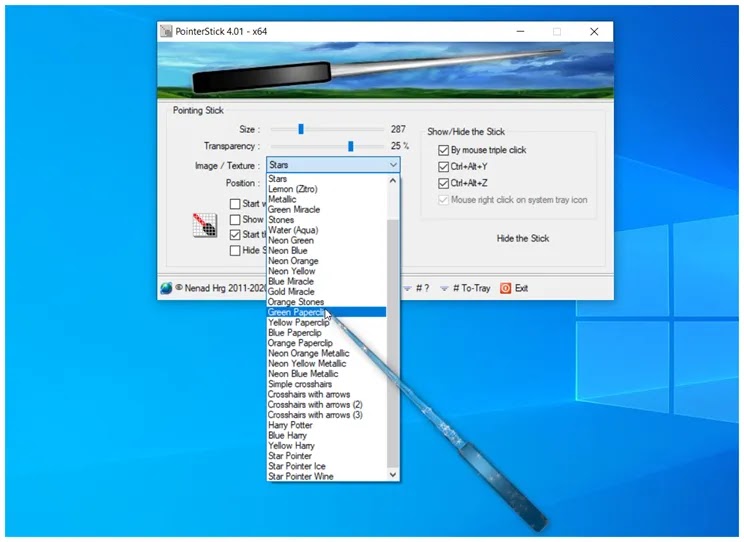Choose 'Stones' texture
This screenshot has width=744, height=542.
click(x=326, y=220)
